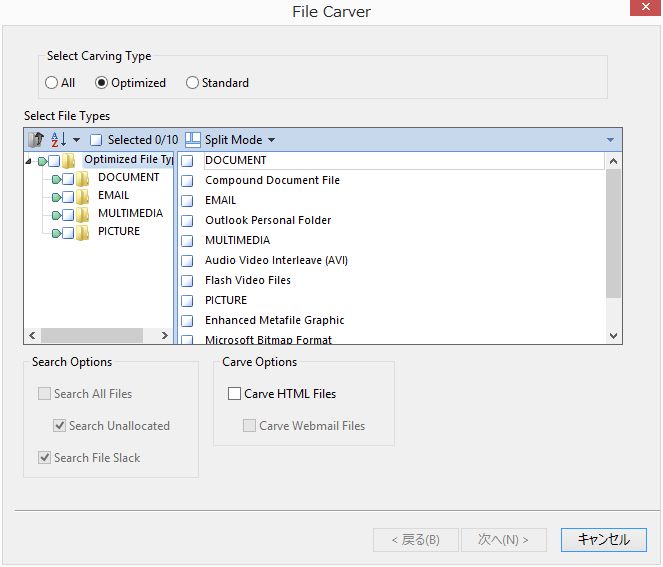Check the DOCUMENT tree folder checkbox
Viewport: 663px width, 567px height.
coord(68,179)
